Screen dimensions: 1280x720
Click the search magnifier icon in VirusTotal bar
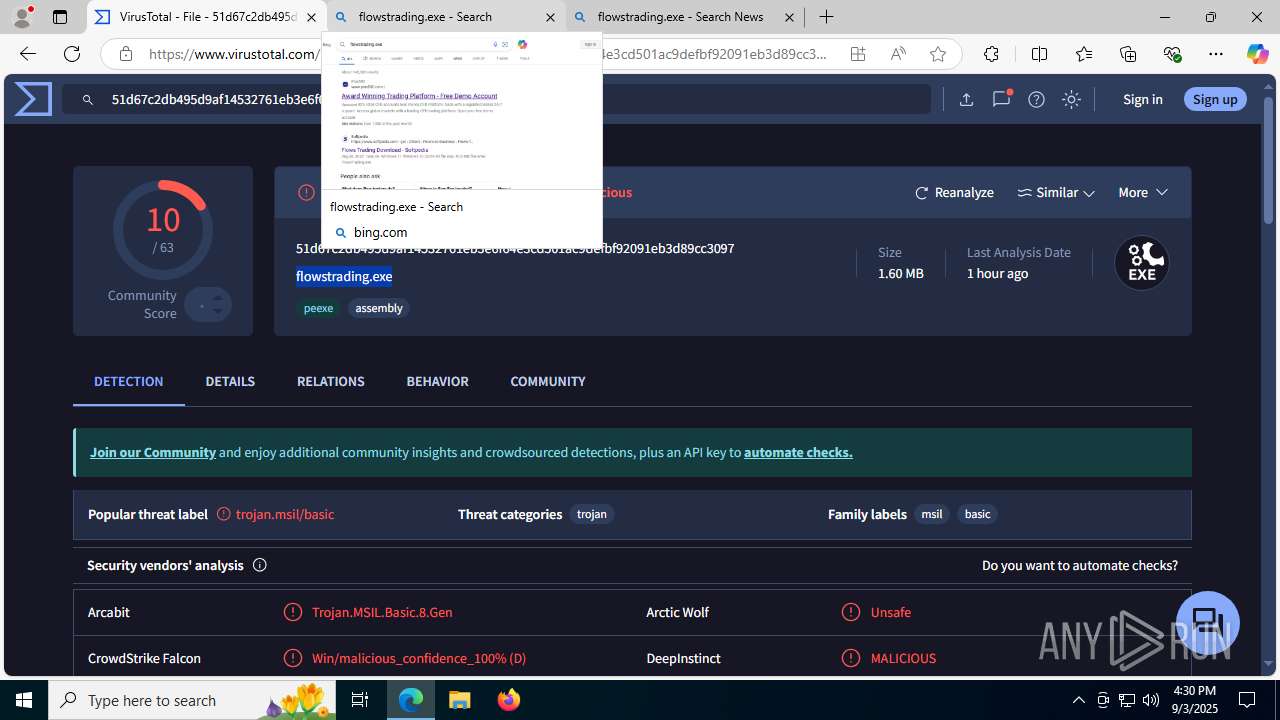[x=88, y=100]
